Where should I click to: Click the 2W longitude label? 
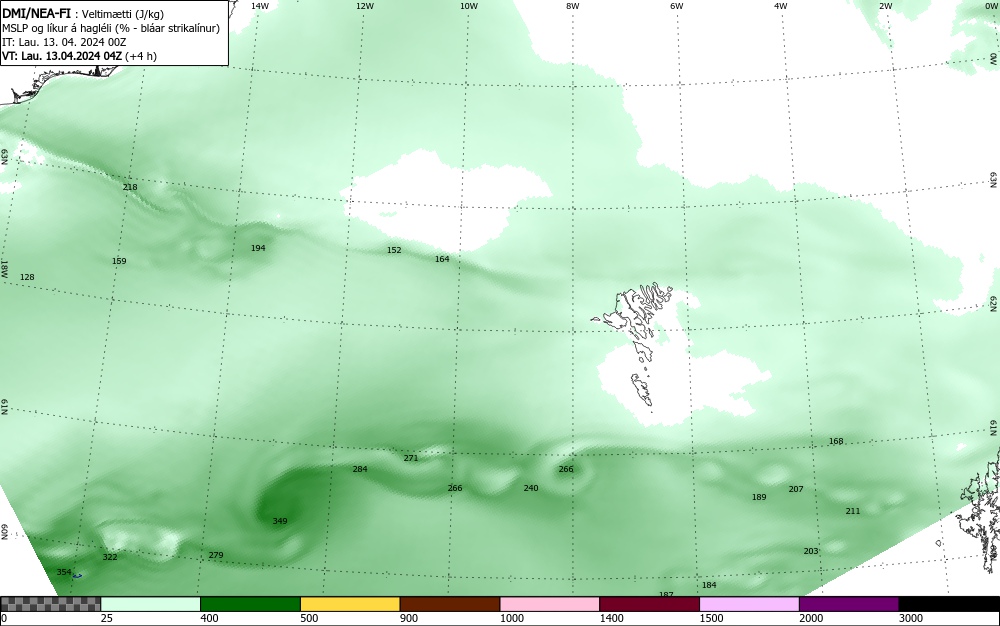click(885, 6)
